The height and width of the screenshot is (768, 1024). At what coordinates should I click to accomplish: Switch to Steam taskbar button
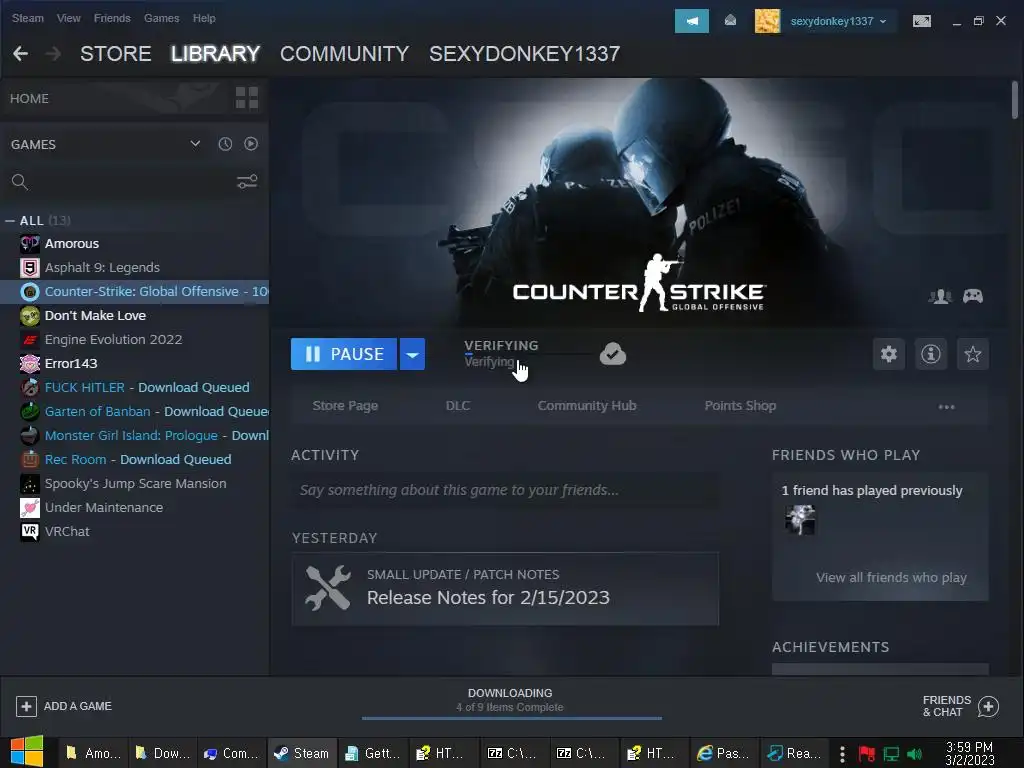click(302, 754)
